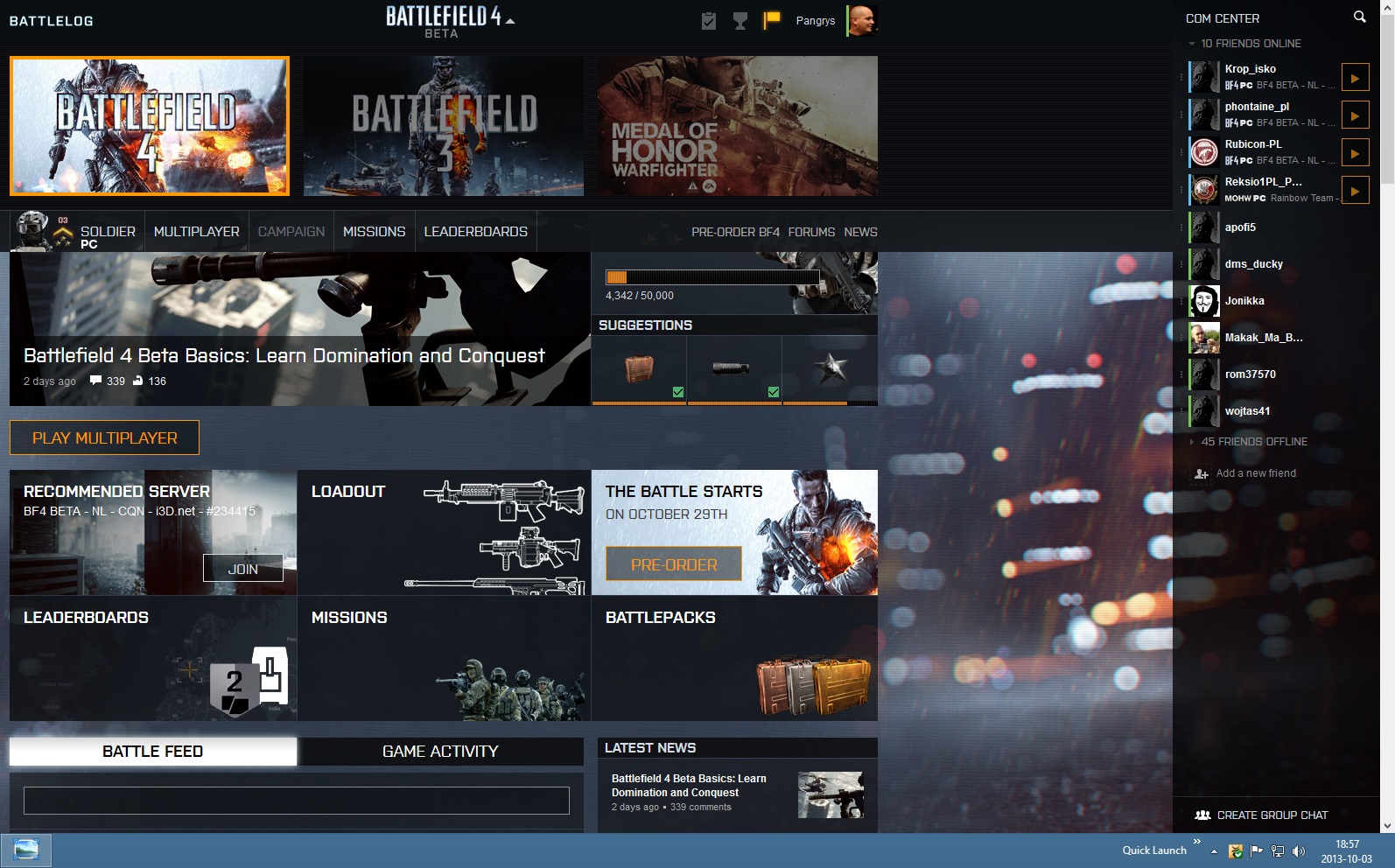Click the trophy awards icon in header
Viewport: 1395px width, 868px height.
click(740, 21)
